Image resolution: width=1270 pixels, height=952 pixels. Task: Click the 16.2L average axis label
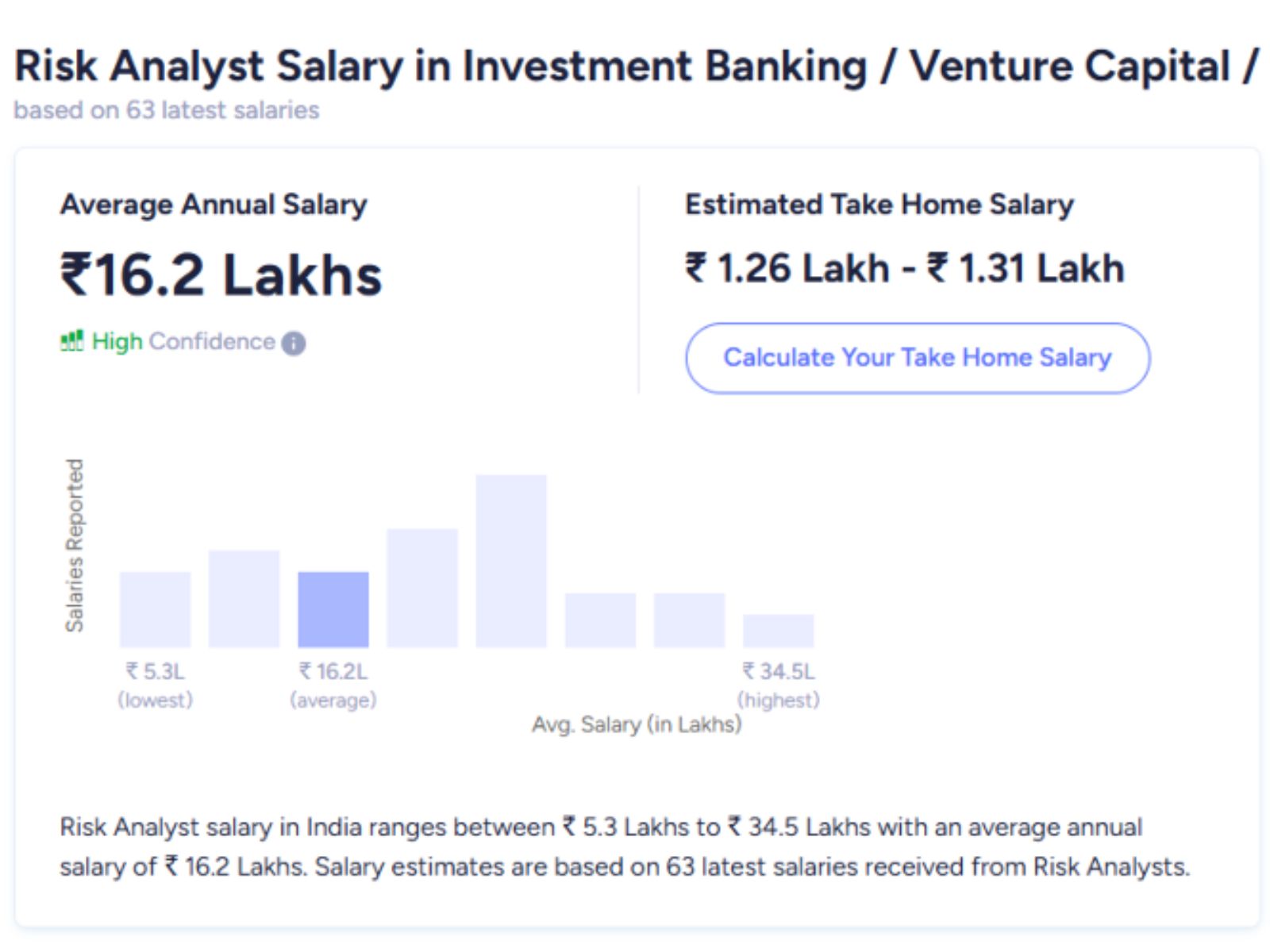335,671
